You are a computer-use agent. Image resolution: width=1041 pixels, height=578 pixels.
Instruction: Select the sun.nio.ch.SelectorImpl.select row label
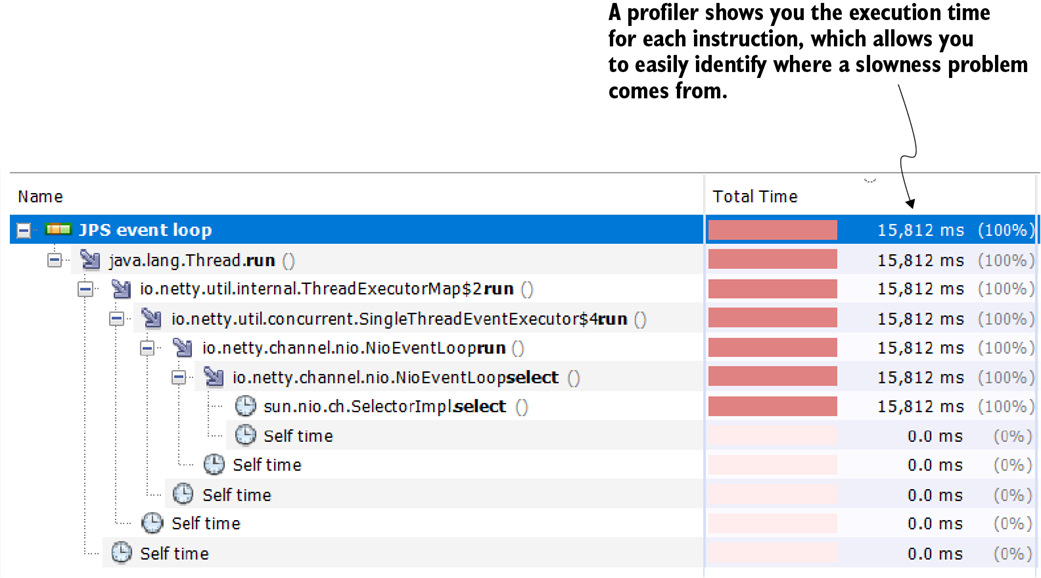[x=385, y=407]
